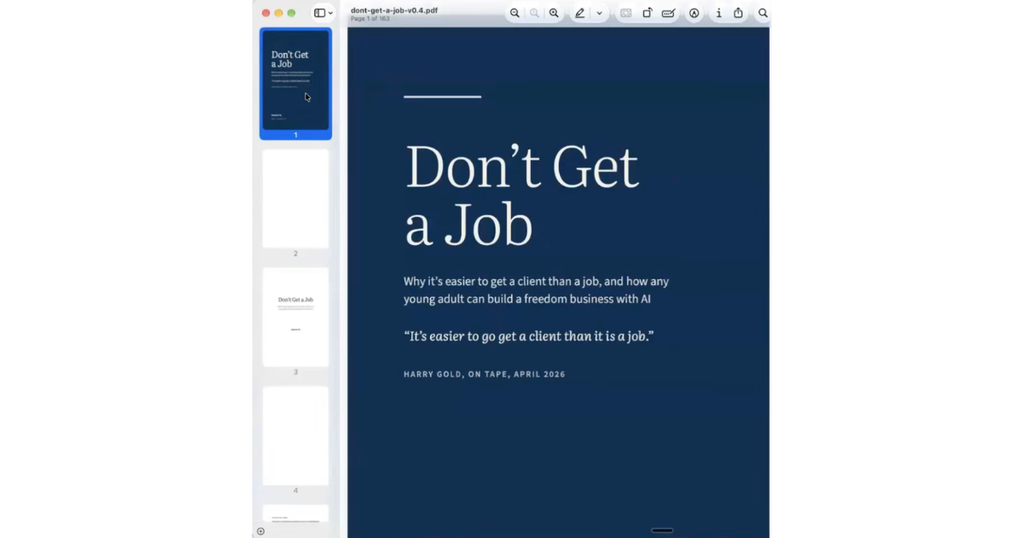The width and height of the screenshot is (1024, 538).
Task: Click the actual size zoom icon
Action: 534,13
